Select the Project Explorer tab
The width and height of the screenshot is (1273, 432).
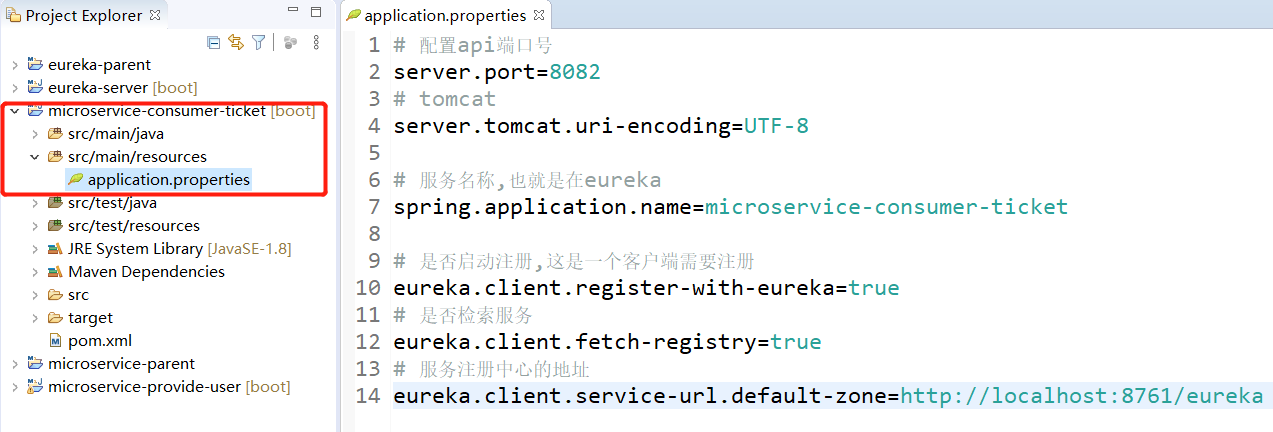[x=85, y=15]
